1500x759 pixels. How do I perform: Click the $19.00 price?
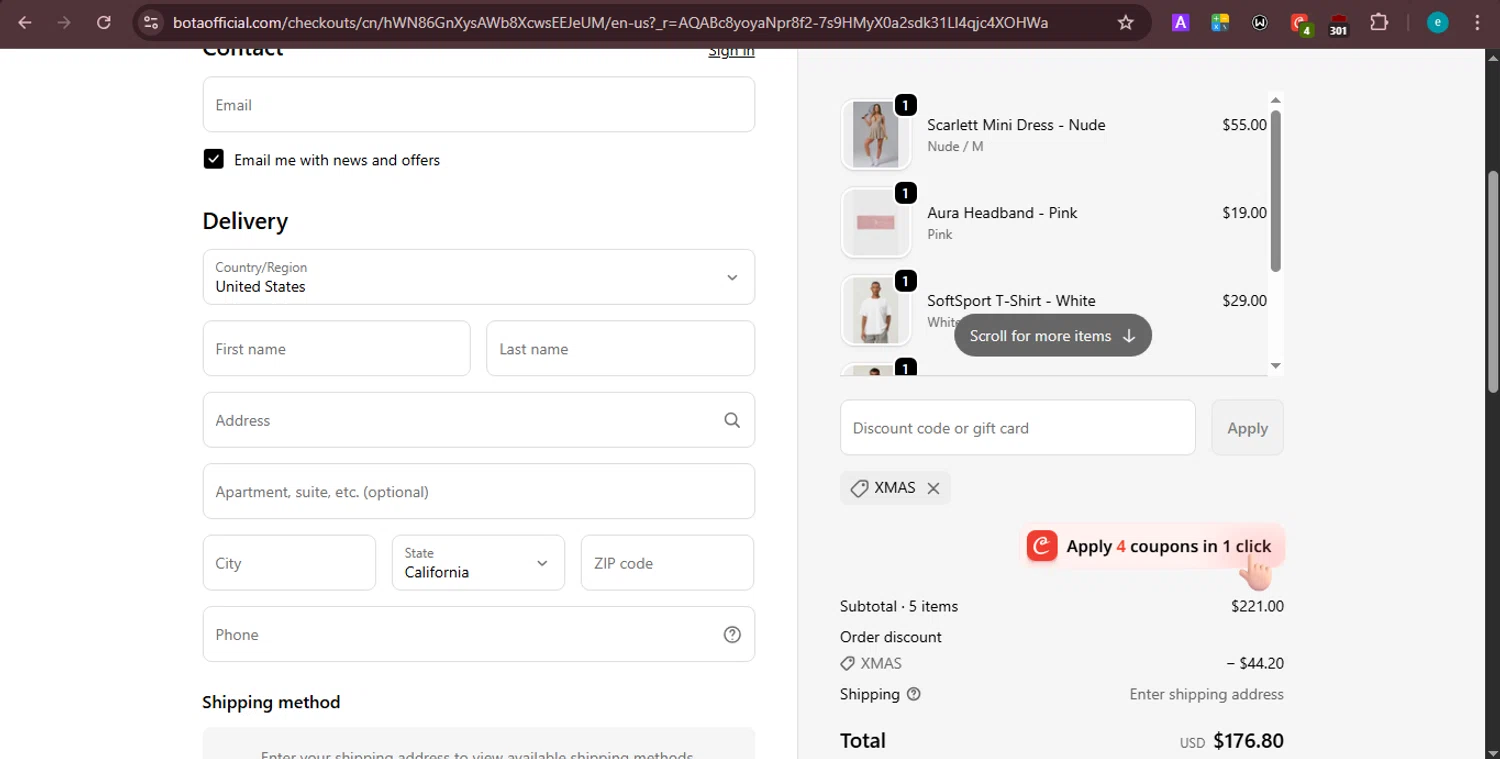[1244, 213]
